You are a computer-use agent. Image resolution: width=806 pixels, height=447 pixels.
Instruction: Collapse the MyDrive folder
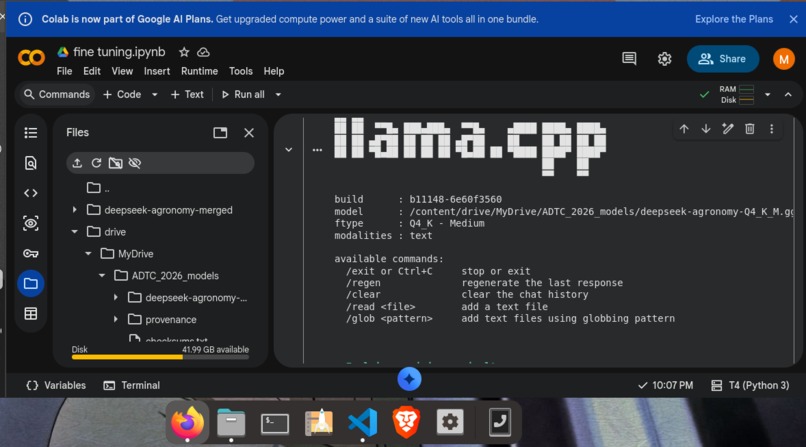coord(88,254)
